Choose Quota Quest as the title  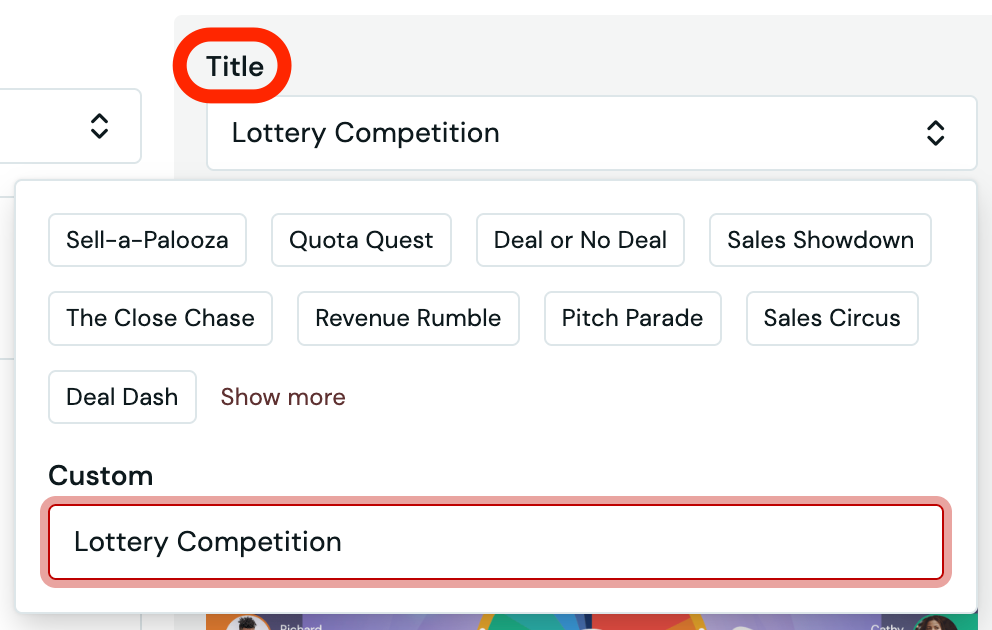(361, 240)
